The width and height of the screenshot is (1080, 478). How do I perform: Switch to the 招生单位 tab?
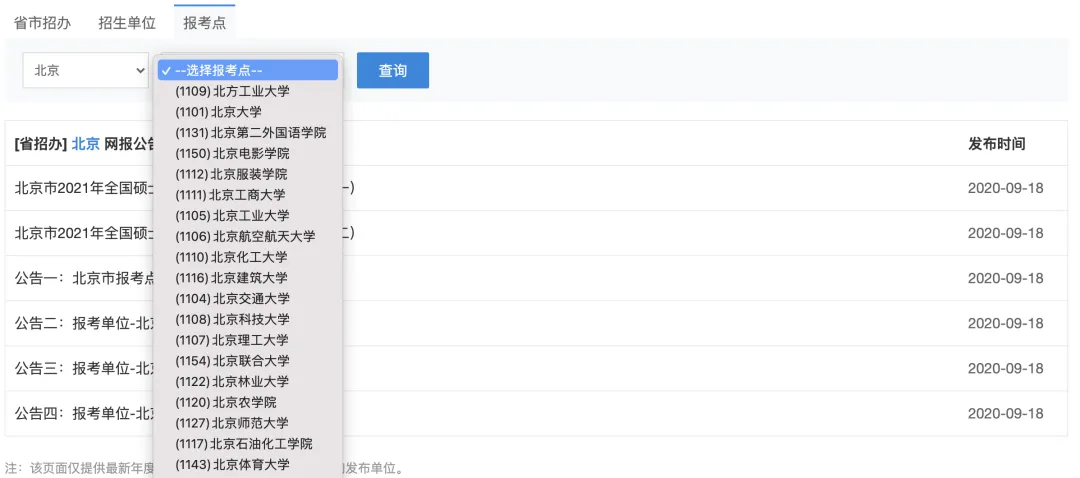coord(127,23)
